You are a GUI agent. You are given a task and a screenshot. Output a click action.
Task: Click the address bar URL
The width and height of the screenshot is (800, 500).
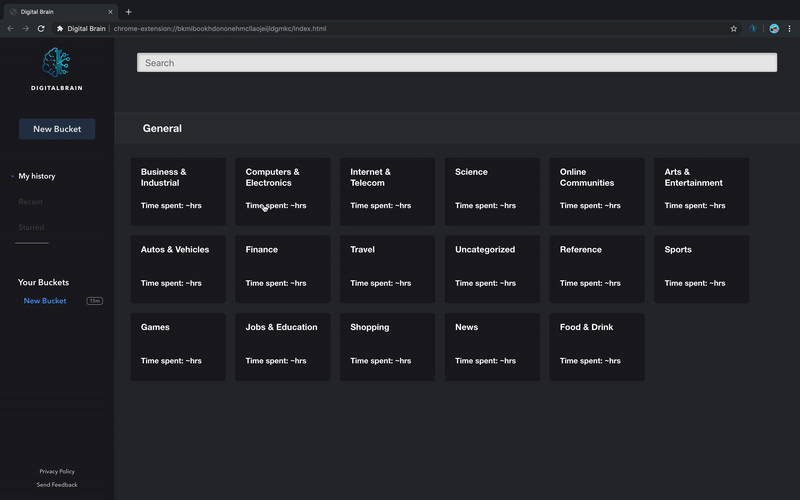click(220, 29)
